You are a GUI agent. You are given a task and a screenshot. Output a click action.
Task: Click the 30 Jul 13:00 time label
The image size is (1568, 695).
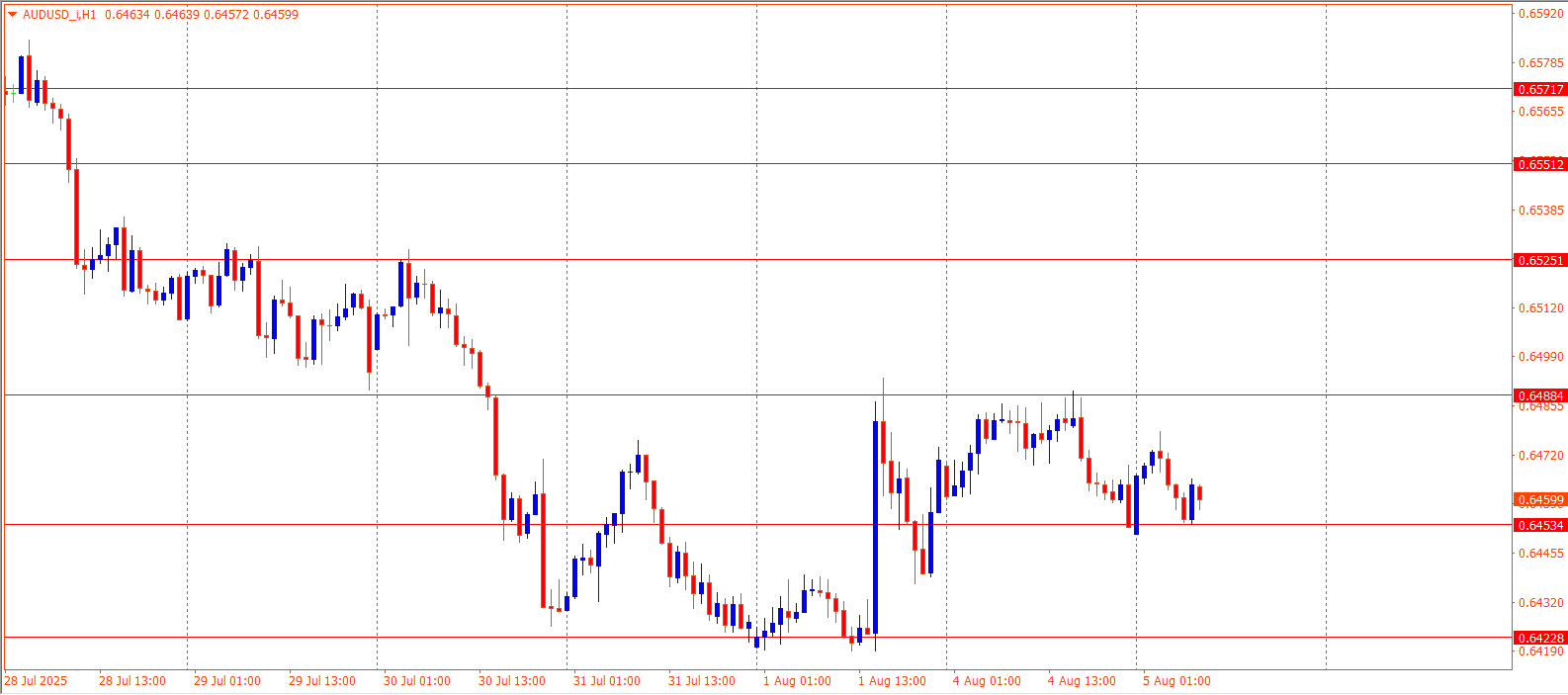tap(512, 681)
